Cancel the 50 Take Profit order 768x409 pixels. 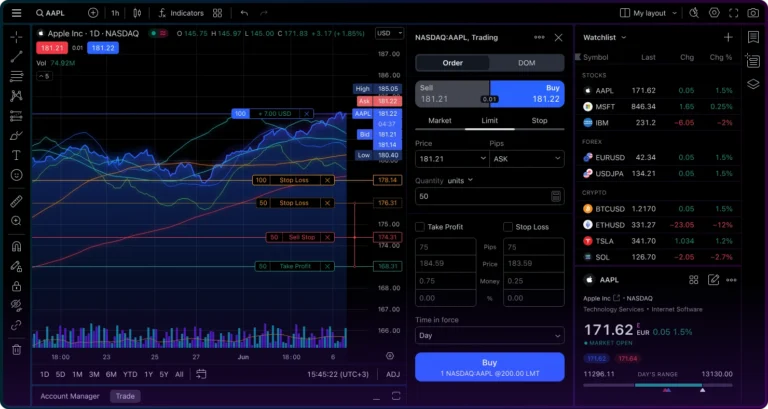tap(328, 266)
